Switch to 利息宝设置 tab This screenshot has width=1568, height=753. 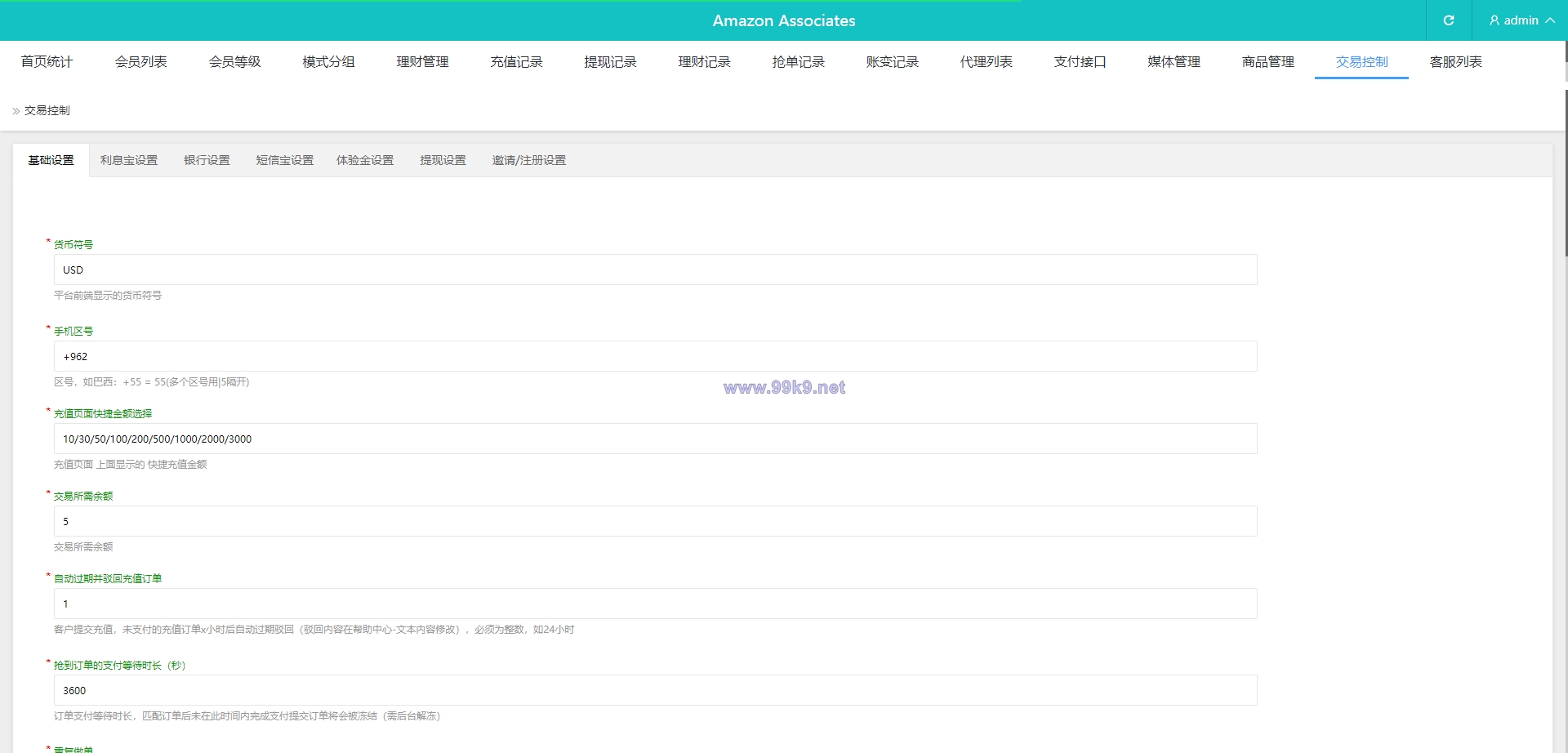coord(129,160)
